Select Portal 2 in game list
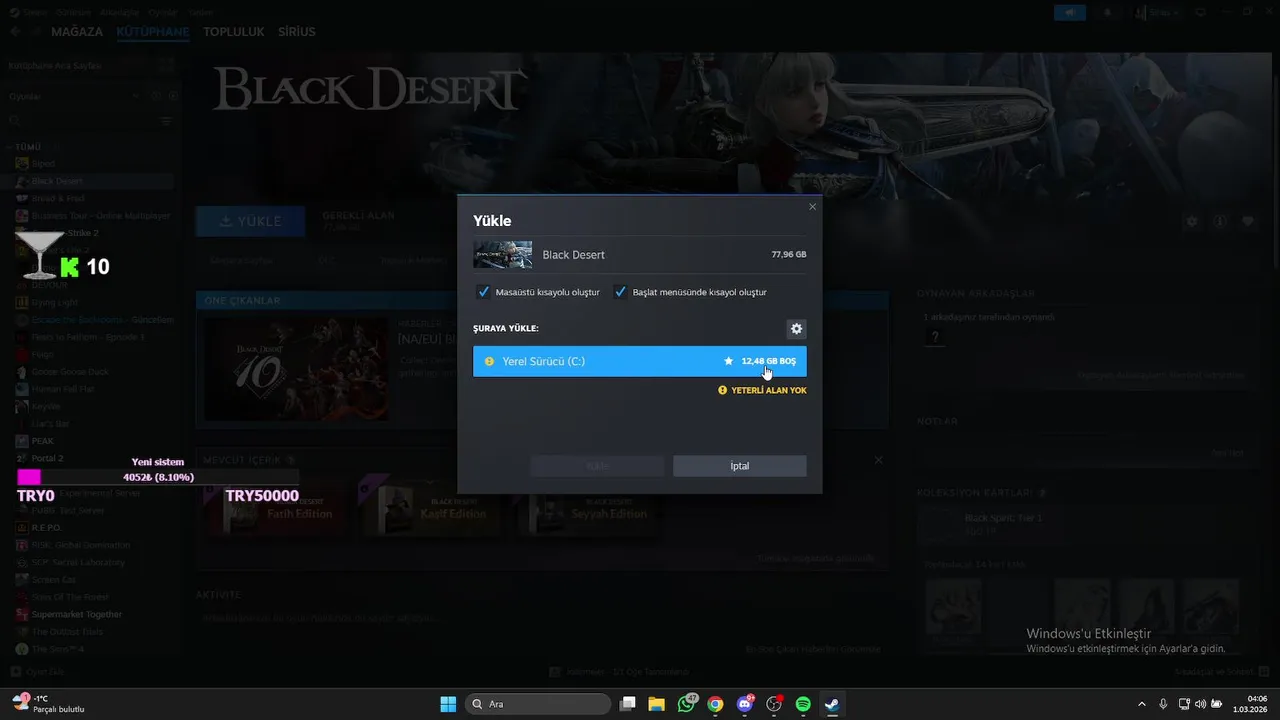The width and height of the screenshot is (1280, 720). coord(47,458)
